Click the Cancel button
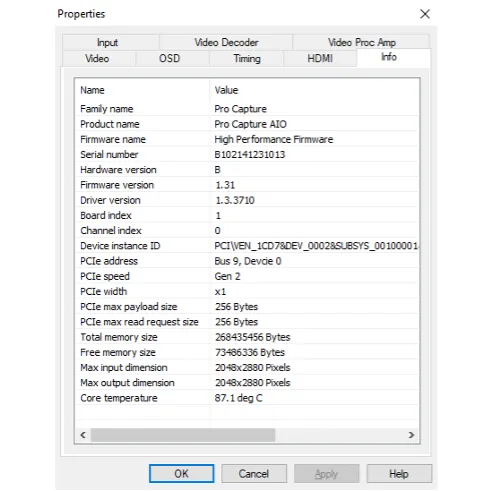This screenshot has width=491, height=491. (254, 473)
